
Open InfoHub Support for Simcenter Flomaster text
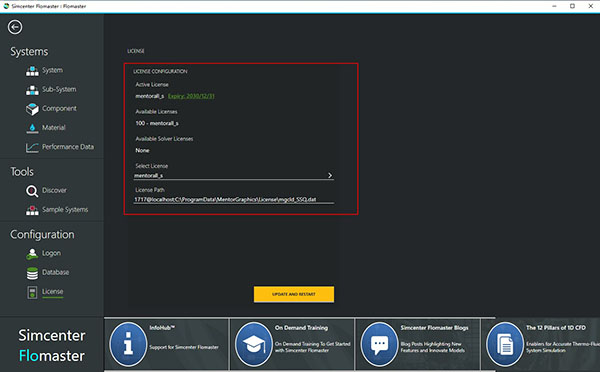[x=184, y=347]
